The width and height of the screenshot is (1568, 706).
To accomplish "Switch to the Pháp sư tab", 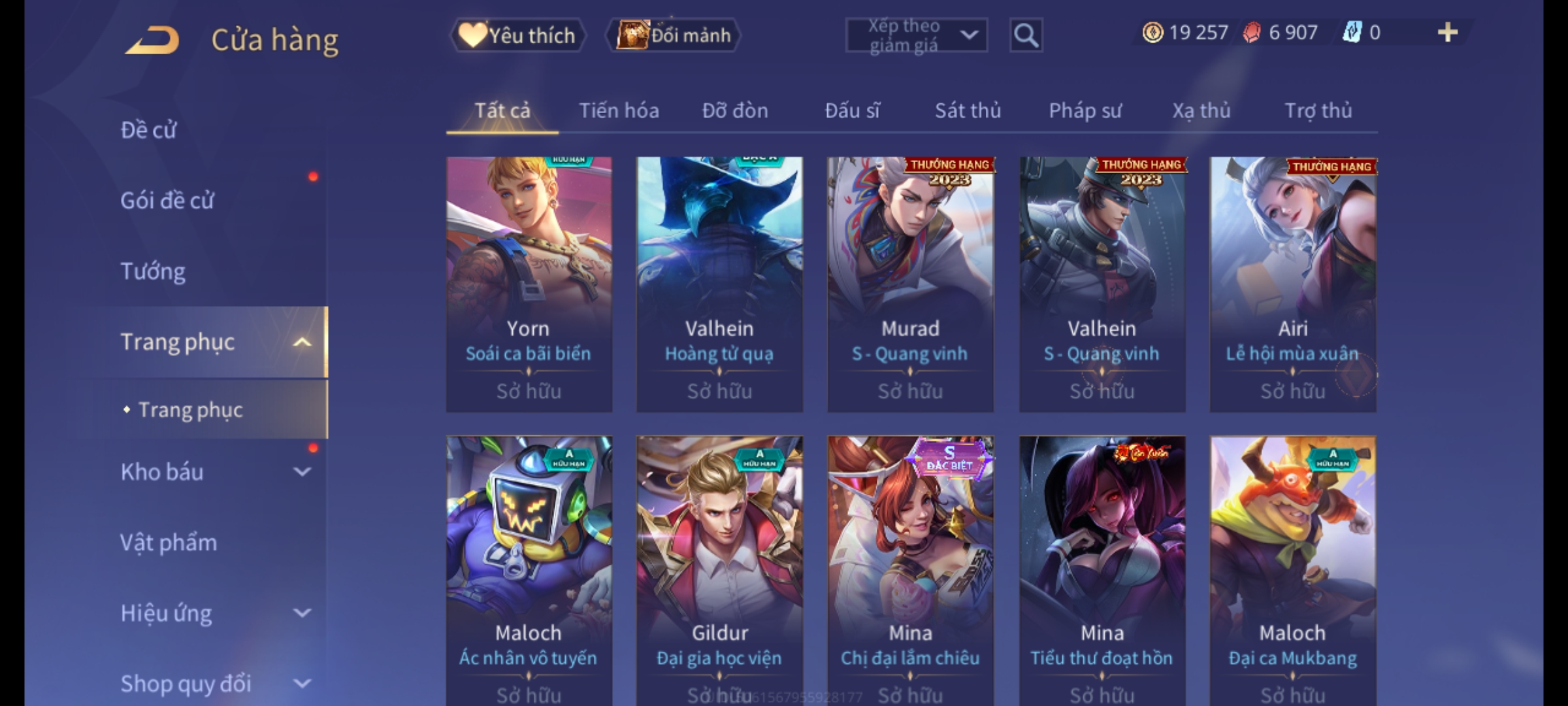I will coord(1085,110).
